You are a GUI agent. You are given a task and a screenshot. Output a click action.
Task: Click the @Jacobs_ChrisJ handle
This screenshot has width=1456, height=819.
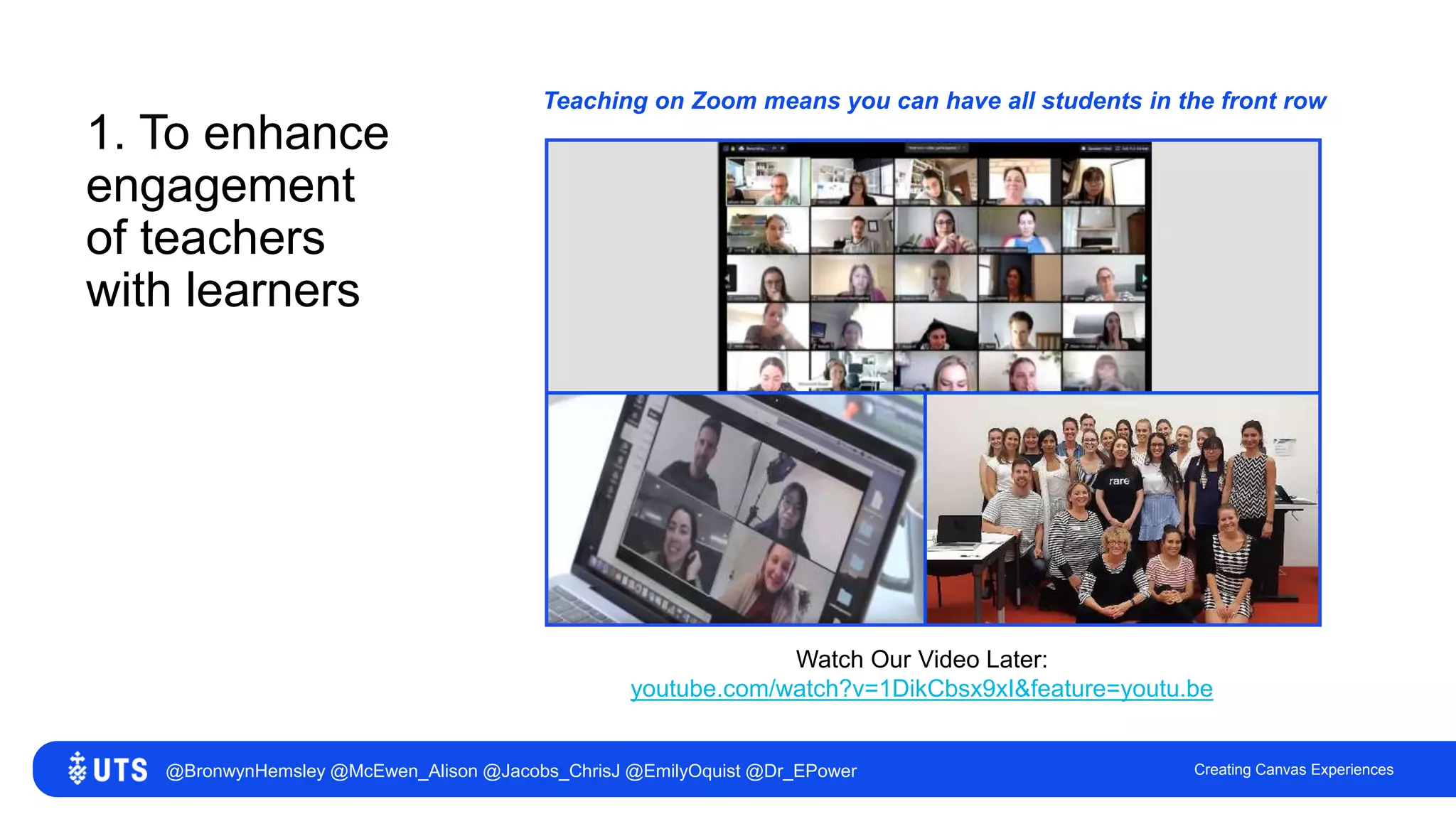click(x=551, y=771)
